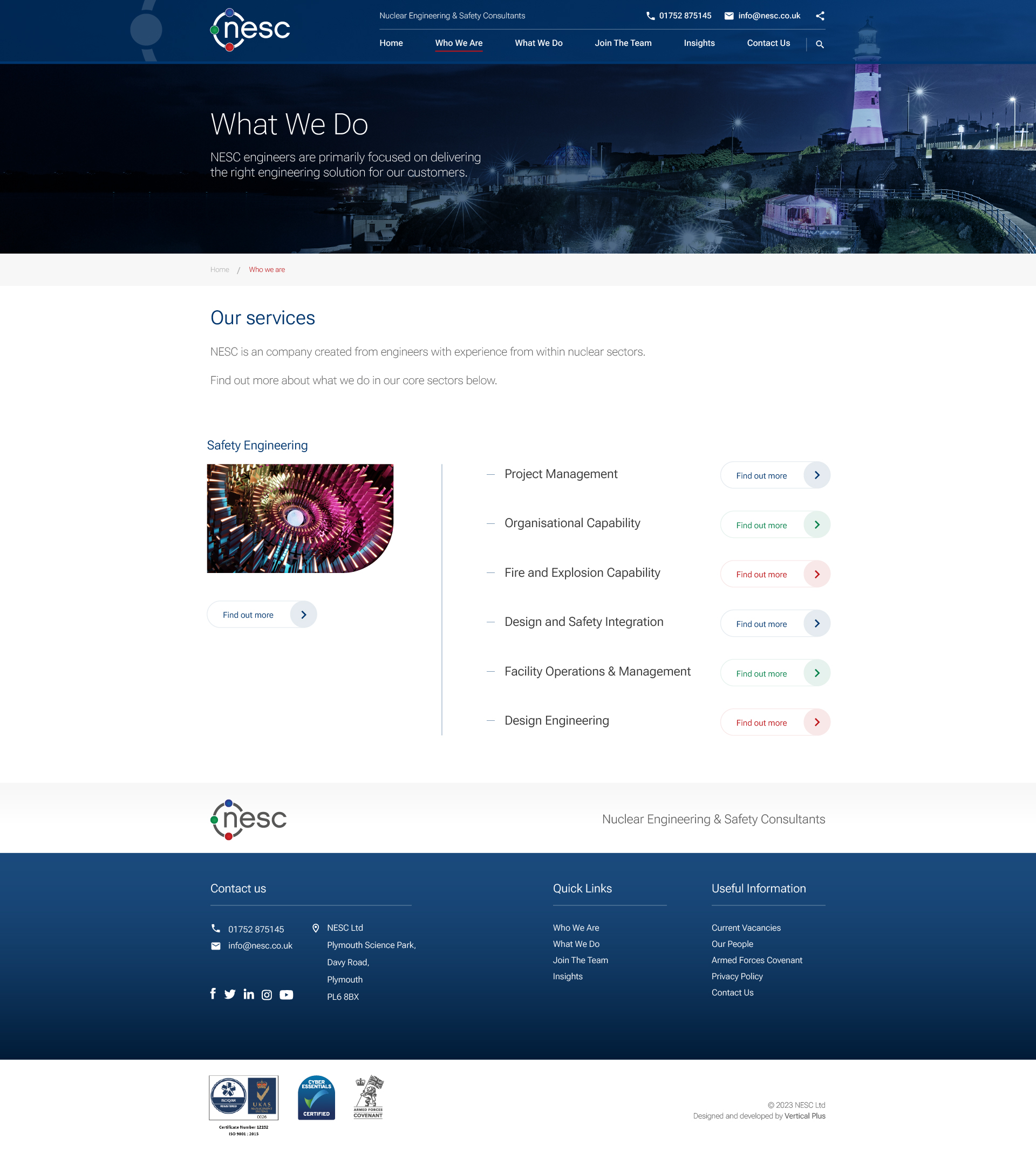Click Find out more under Safety Engineering image

(x=248, y=615)
